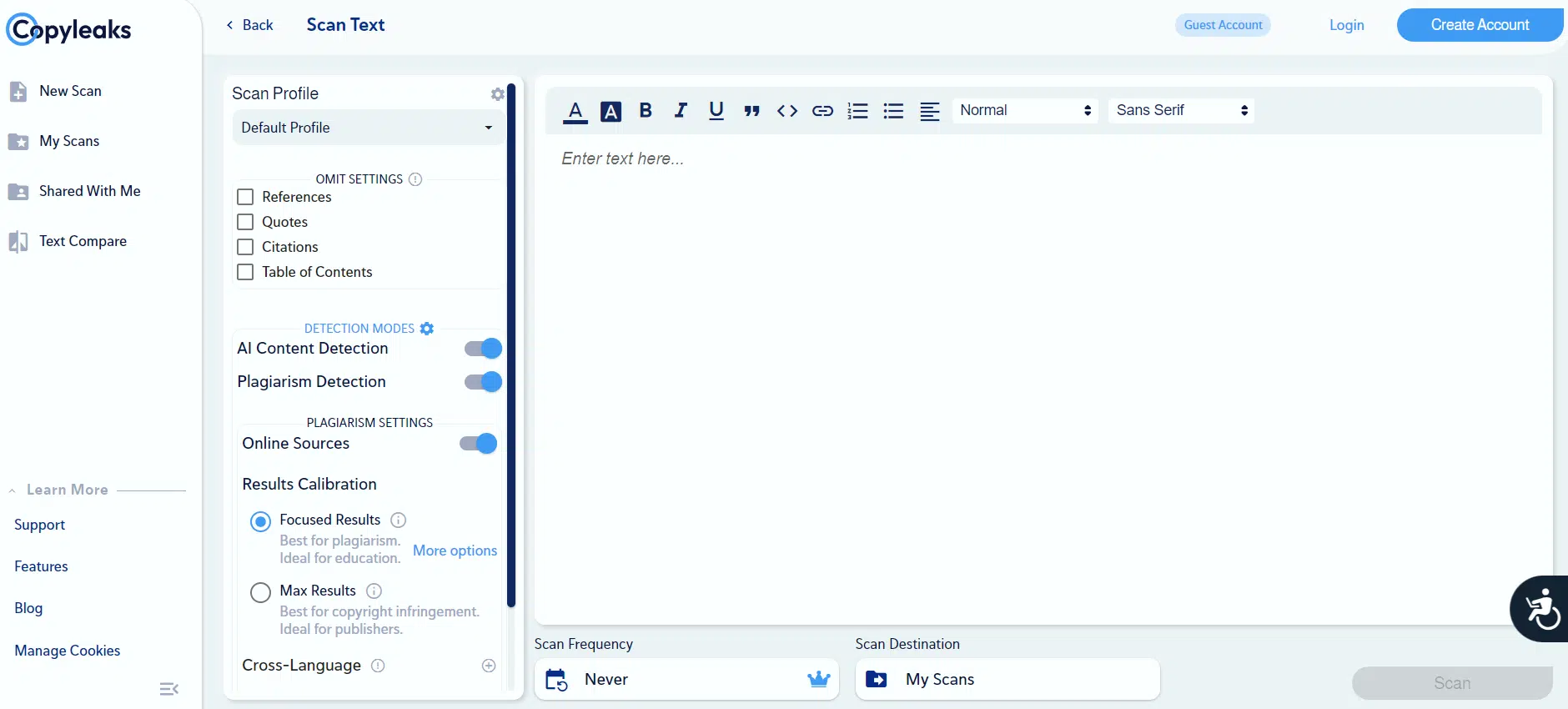Check the Citations omit checkbox

click(245, 247)
